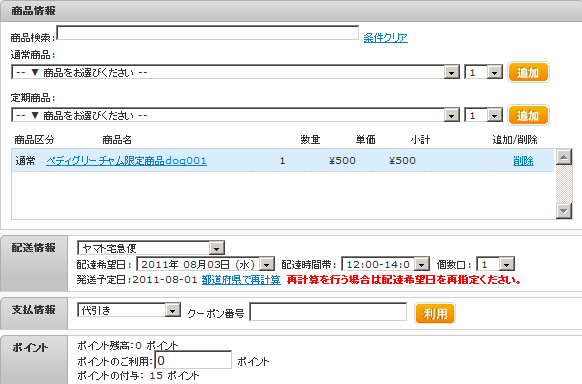The width and height of the screenshot is (582, 384).
Task: Open the 配達希望日 date dropdown
Action: pos(206,264)
